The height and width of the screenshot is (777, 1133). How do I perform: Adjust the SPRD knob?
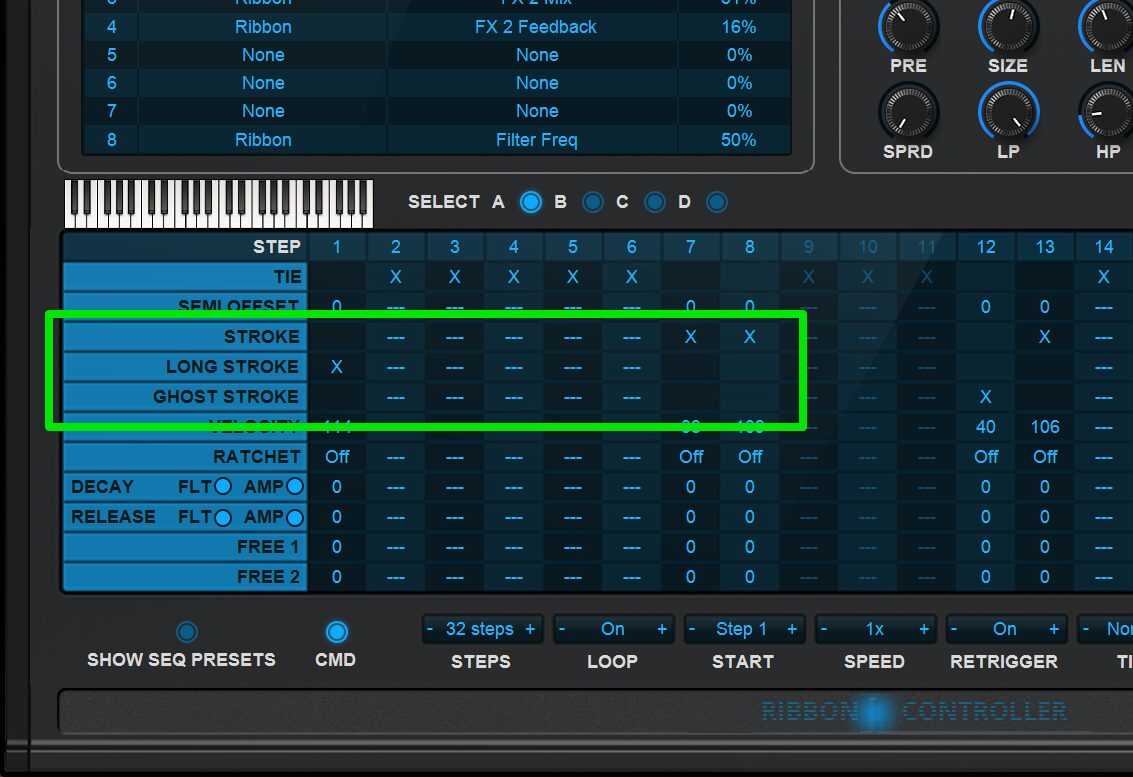point(908,112)
